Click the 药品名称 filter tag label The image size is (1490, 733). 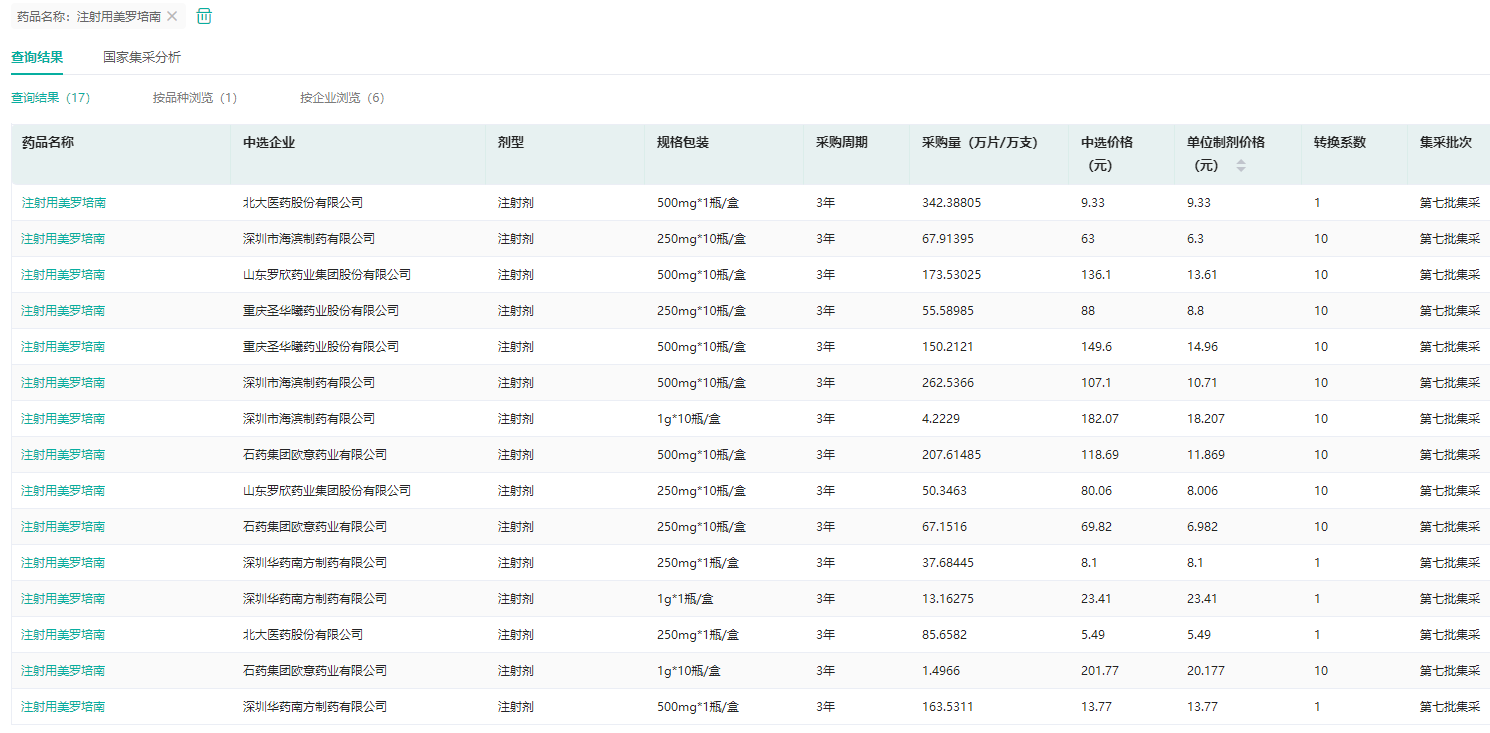pos(89,17)
